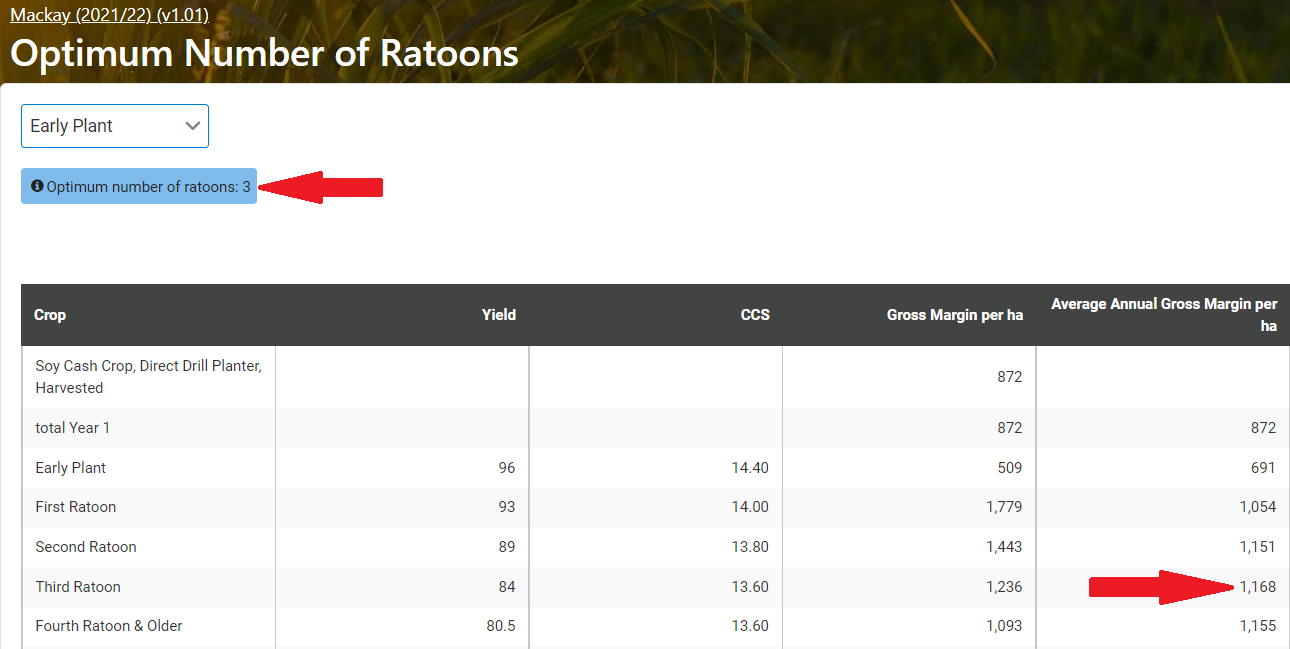
Task: Select the Soy Cash Crop row label
Action: point(148,377)
